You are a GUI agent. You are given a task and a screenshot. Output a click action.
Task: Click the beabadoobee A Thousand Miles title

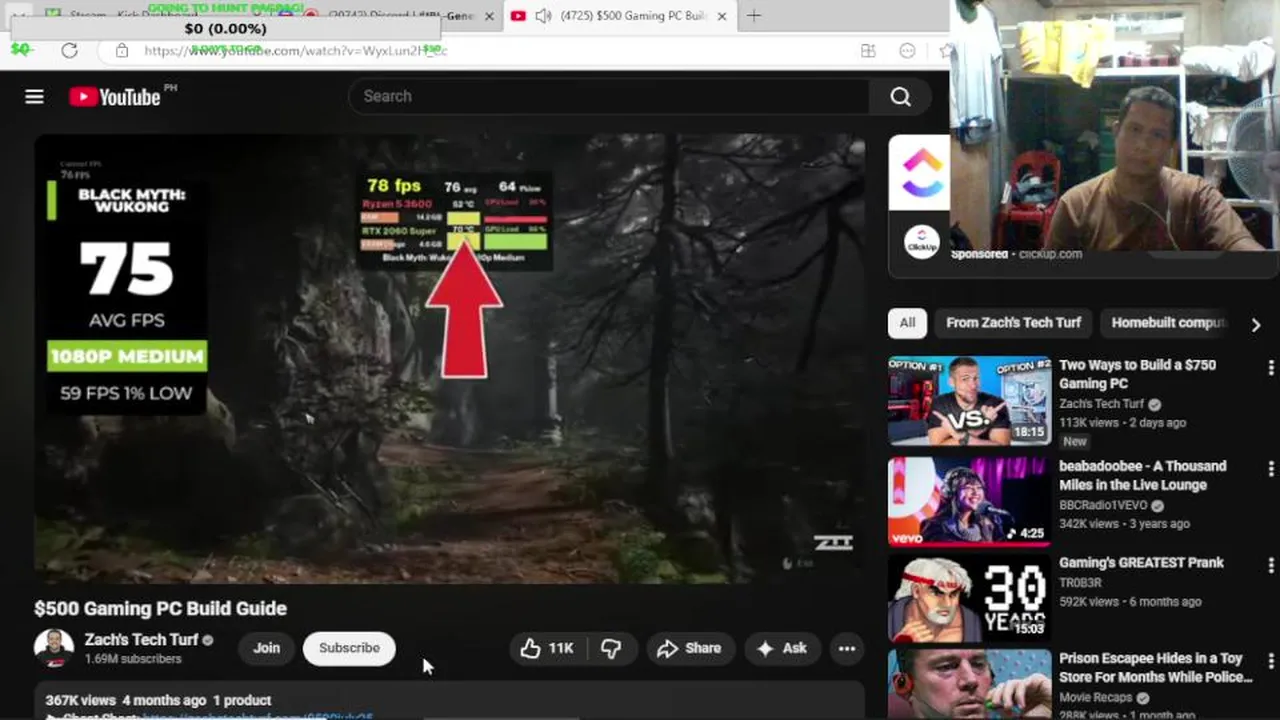(1142, 475)
